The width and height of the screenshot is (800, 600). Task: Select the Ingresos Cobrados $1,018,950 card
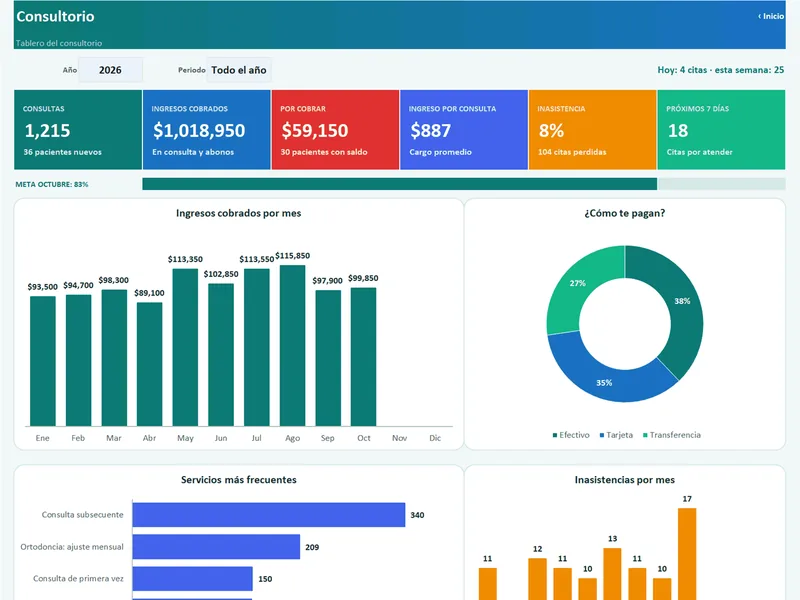tap(207, 130)
